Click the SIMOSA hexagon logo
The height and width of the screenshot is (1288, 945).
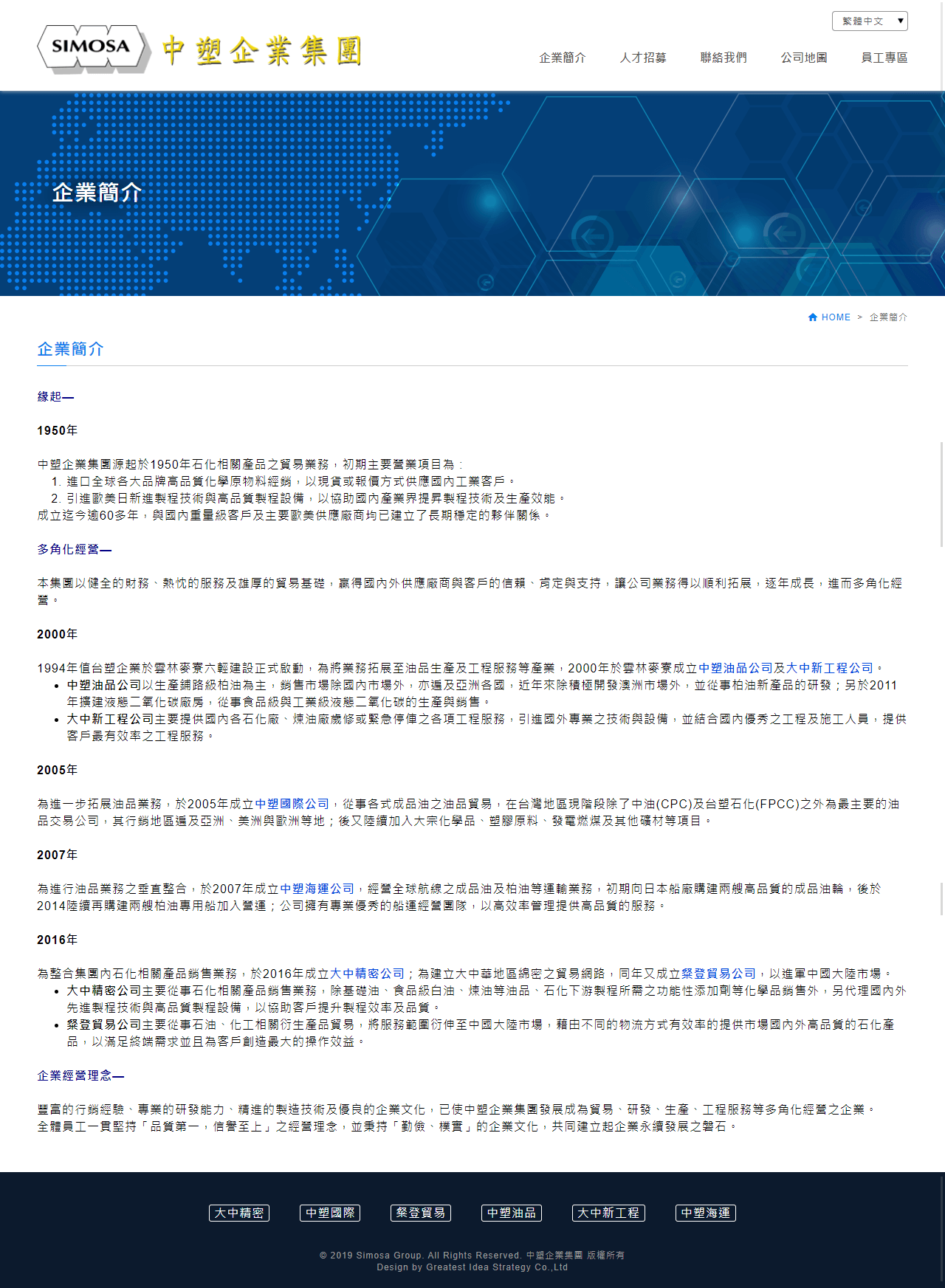tap(94, 48)
